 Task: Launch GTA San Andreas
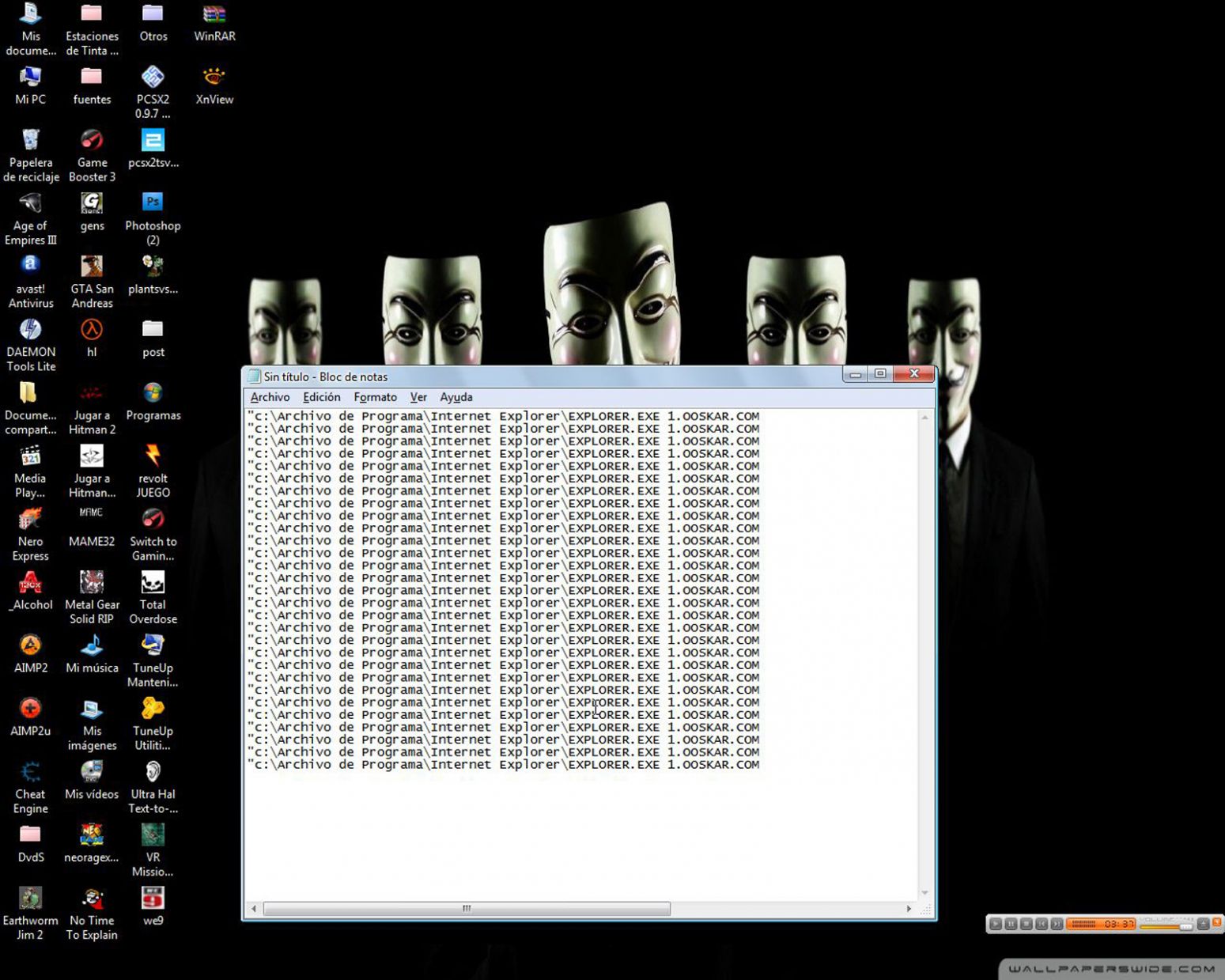pos(91,269)
